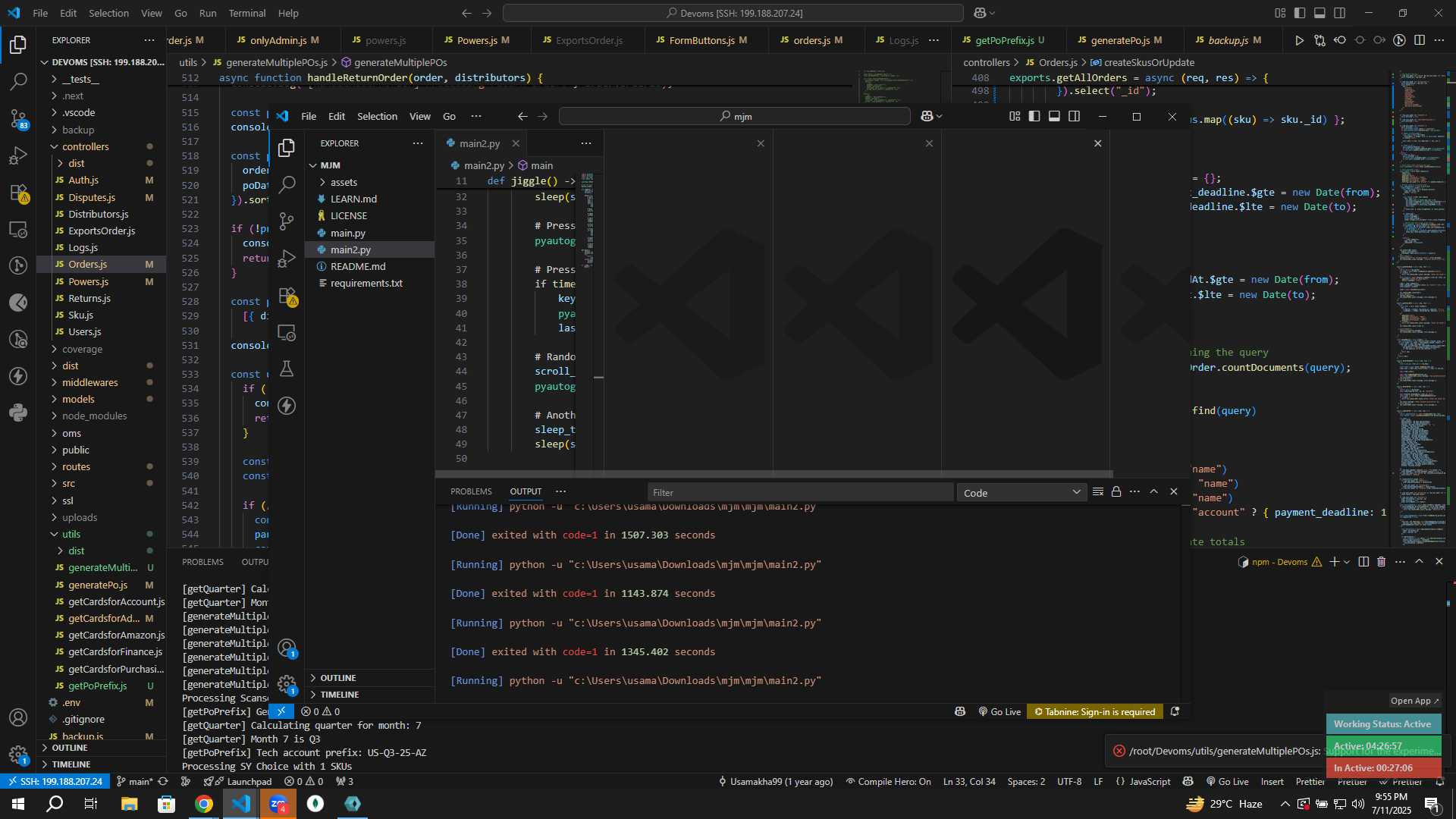Click the mjm output Filter field
The width and height of the screenshot is (1456, 819).
[x=800, y=493]
